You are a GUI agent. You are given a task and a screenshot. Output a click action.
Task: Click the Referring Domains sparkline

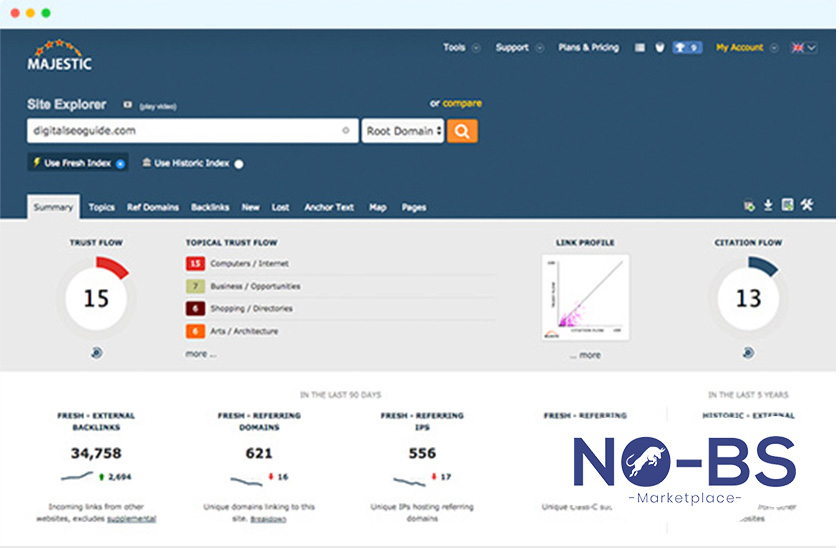click(246, 482)
